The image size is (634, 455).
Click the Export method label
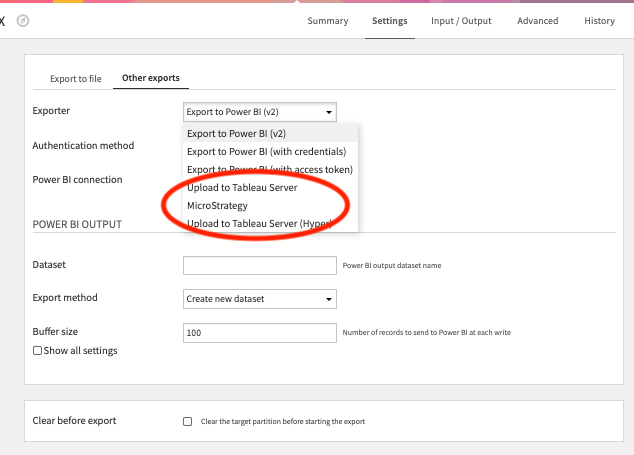click(x=65, y=297)
